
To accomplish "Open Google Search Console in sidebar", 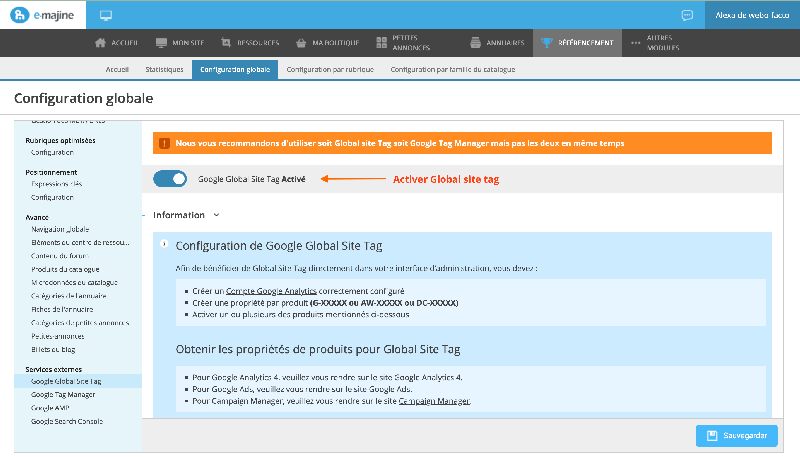I will [x=67, y=421].
